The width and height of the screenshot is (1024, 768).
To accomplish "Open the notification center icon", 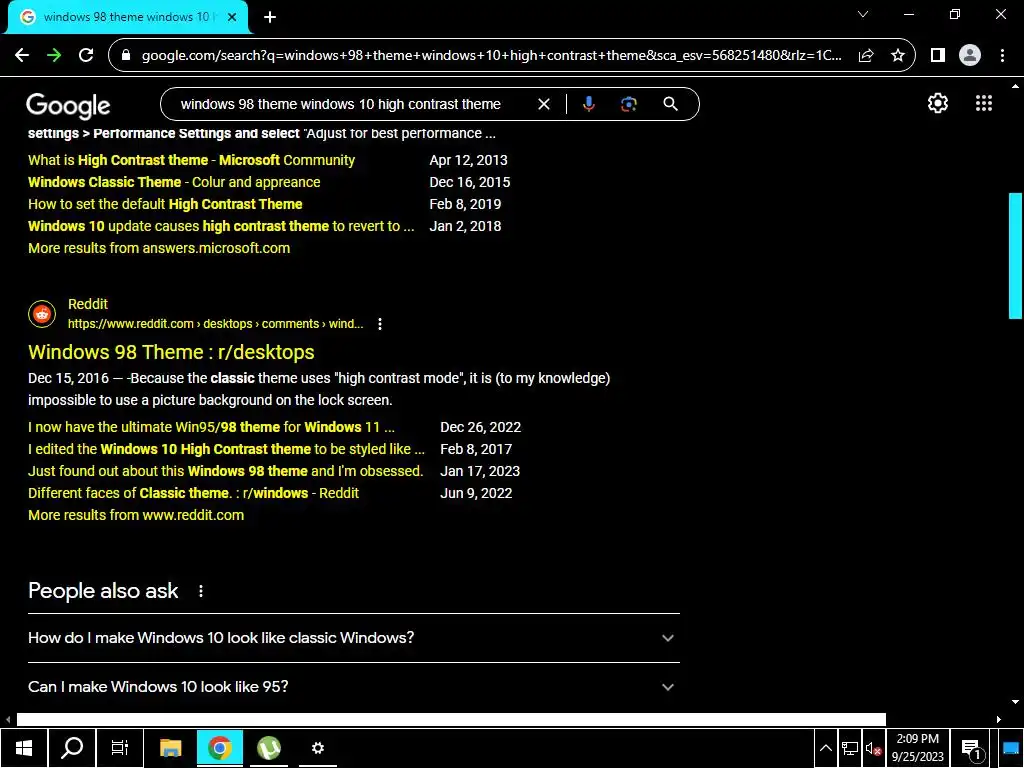I will pyautogui.click(x=972, y=748).
